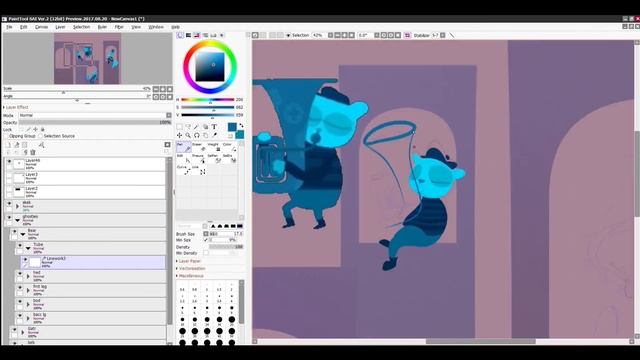Select the Text tool
The height and width of the screenshot is (360, 640).
click(214, 127)
